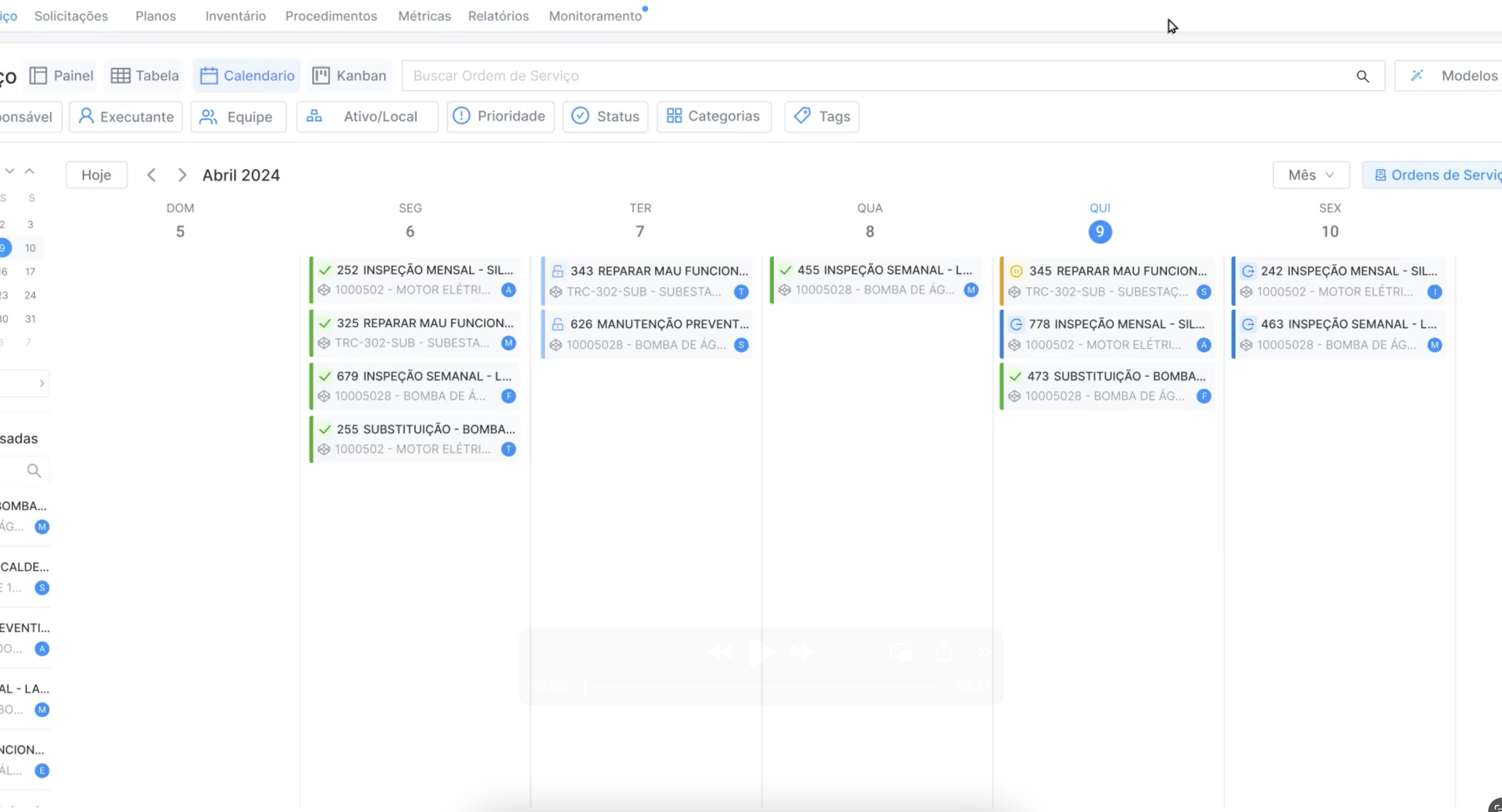Click the share icon in the video overlay
This screenshot has height=812, width=1502.
click(x=944, y=652)
